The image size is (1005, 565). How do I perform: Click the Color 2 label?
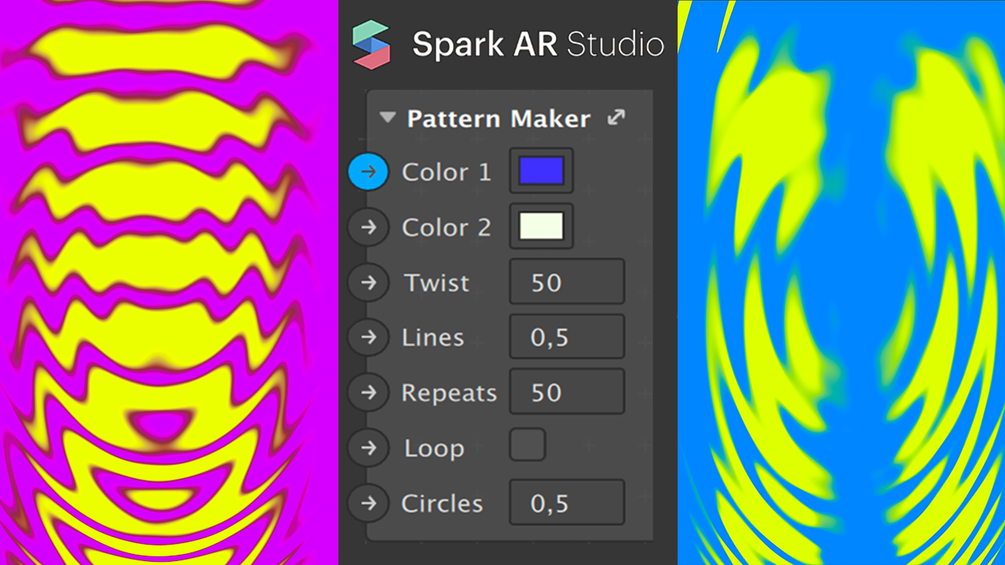click(x=446, y=227)
